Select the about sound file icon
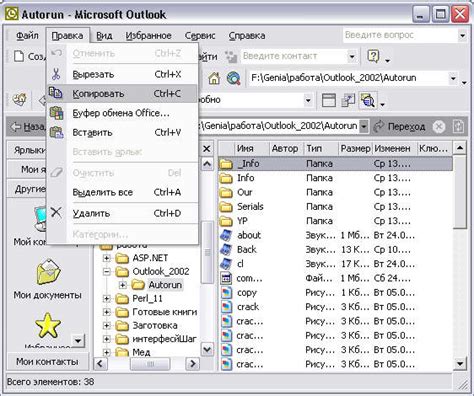The image size is (474, 396). click(x=226, y=235)
